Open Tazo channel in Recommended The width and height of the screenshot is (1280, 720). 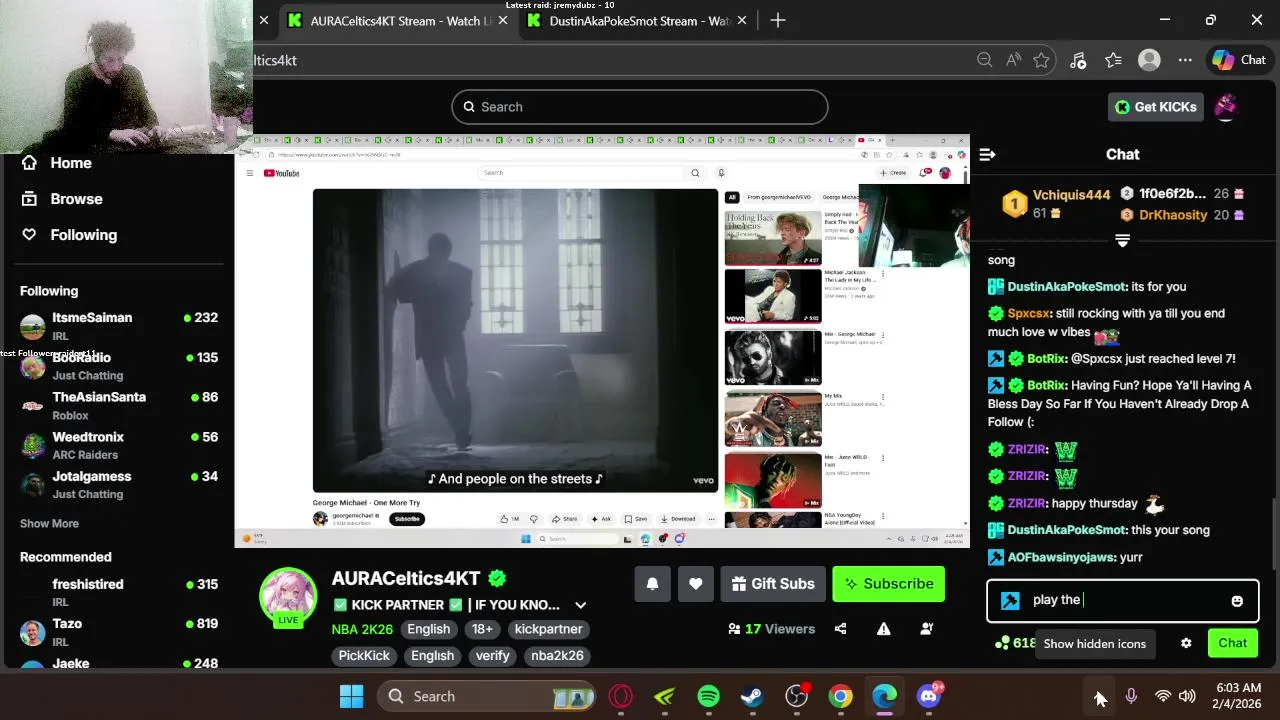[119, 632]
